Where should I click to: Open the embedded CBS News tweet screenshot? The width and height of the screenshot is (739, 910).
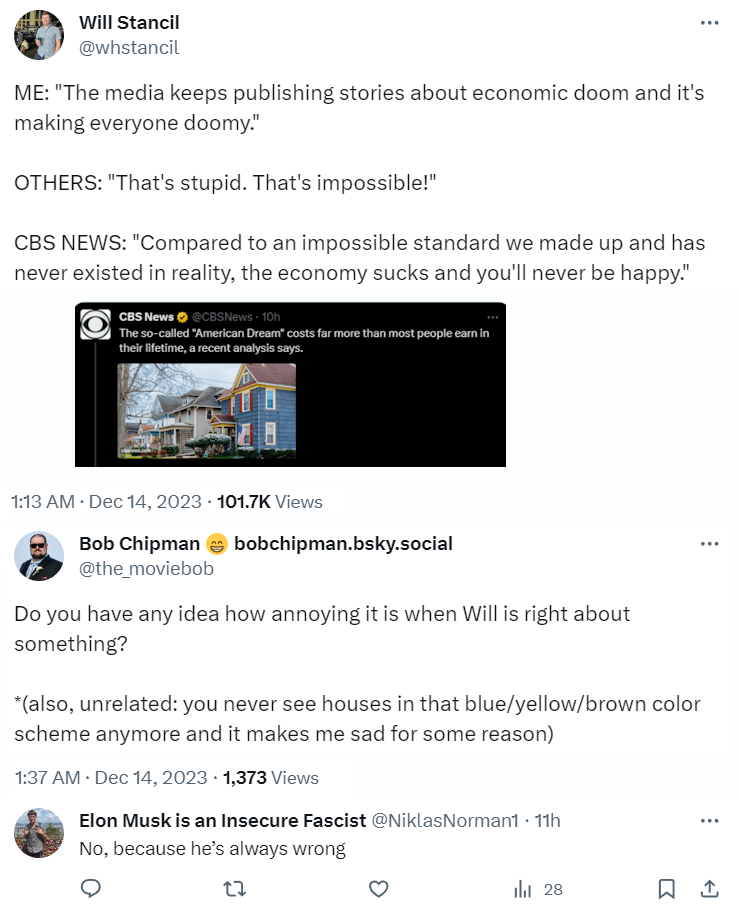[x=290, y=384]
